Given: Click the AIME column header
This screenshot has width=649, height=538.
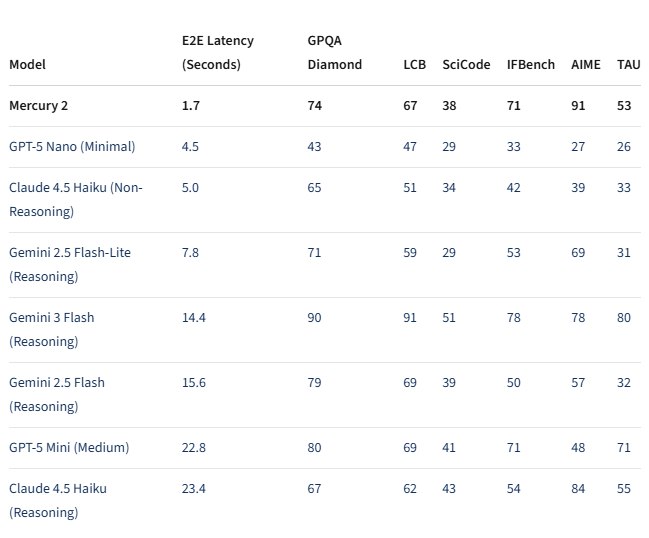Looking at the screenshot, I should 586,65.
